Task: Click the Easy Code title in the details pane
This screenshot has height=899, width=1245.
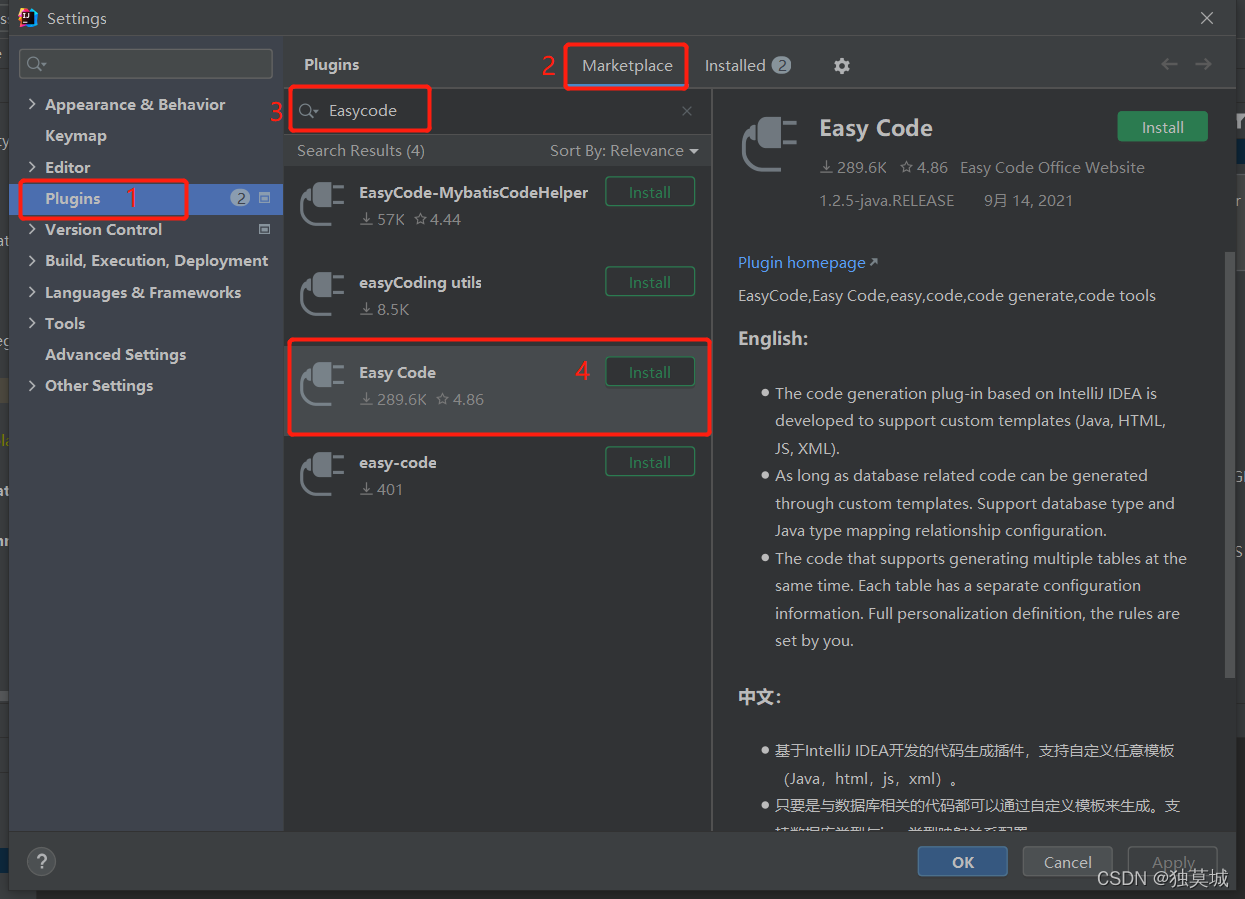Action: point(876,128)
